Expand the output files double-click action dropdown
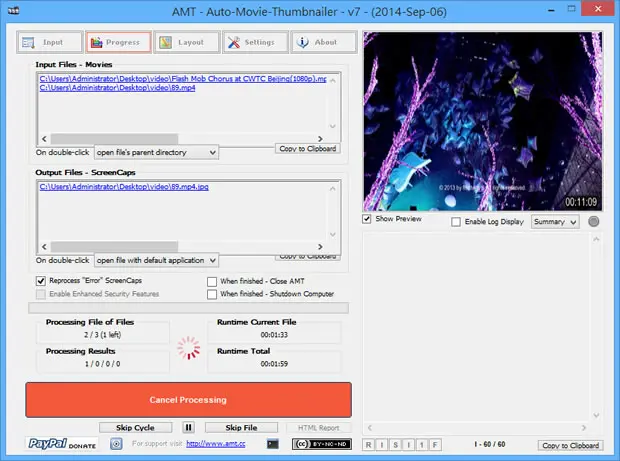Image resolution: width=620 pixels, height=461 pixels. coord(156,260)
